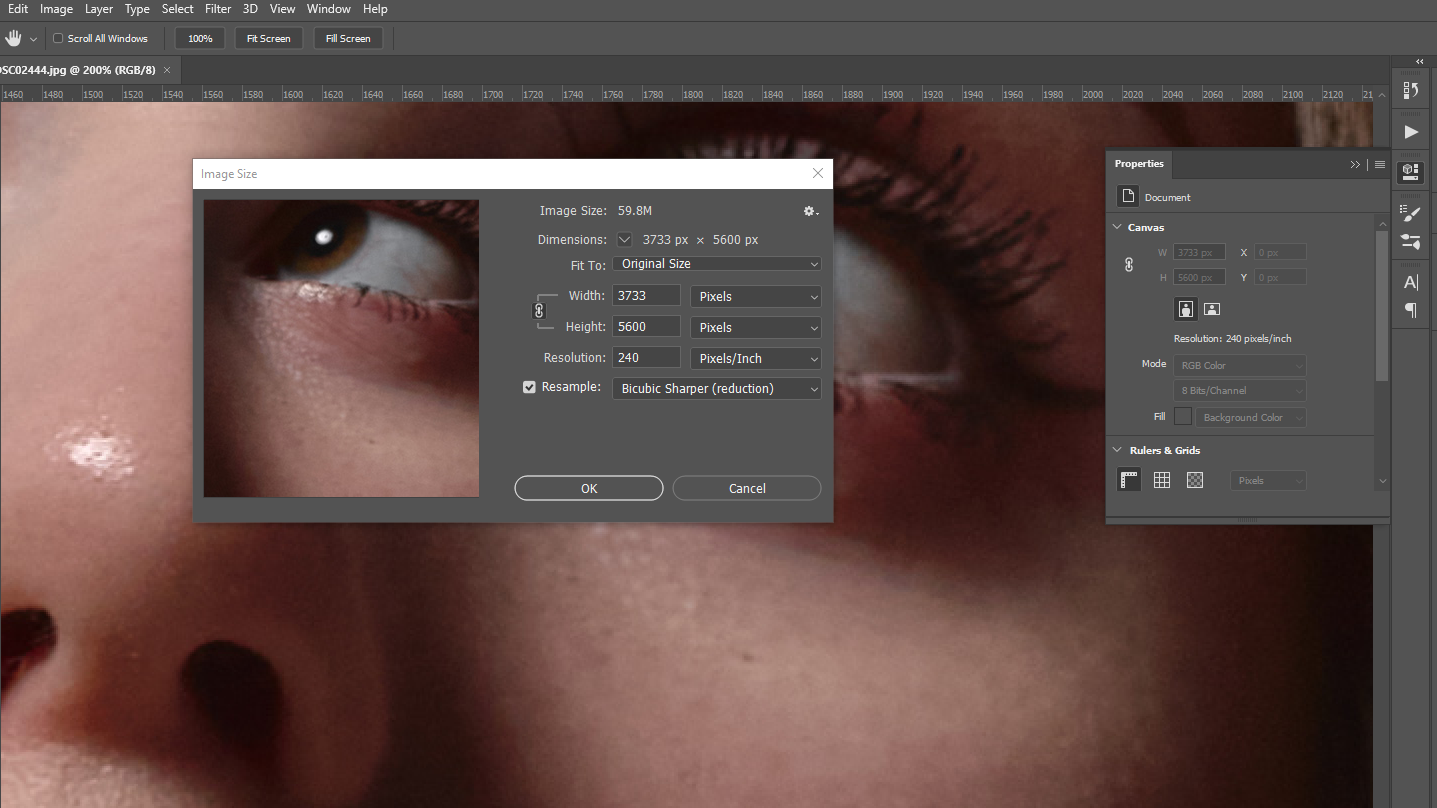Image resolution: width=1437 pixels, height=808 pixels.
Task: Toggle rulers visibility icon
Action: pos(1129,480)
